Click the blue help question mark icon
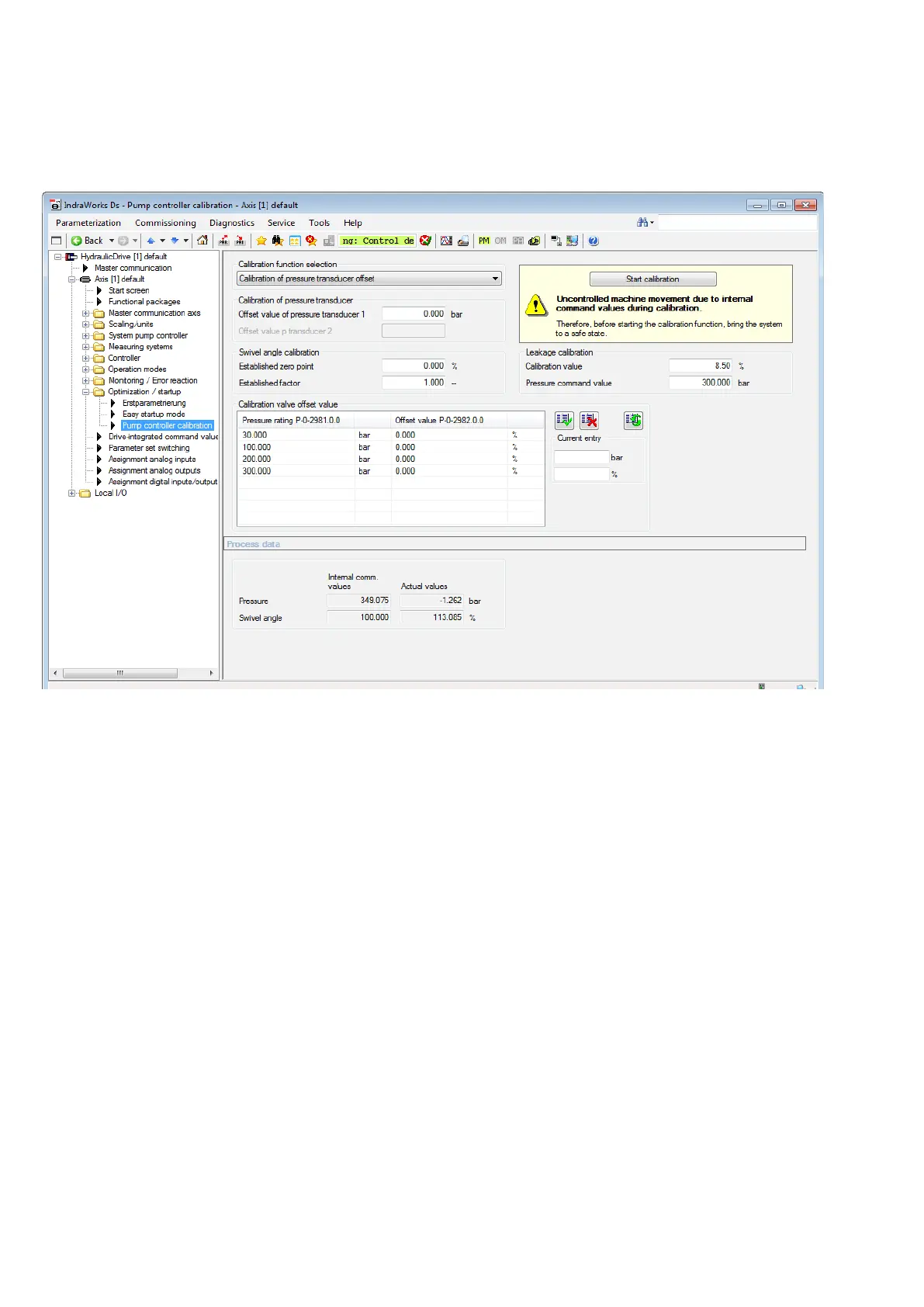This screenshot has width=924, height=1307. pyautogui.click(x=594, y=241)
